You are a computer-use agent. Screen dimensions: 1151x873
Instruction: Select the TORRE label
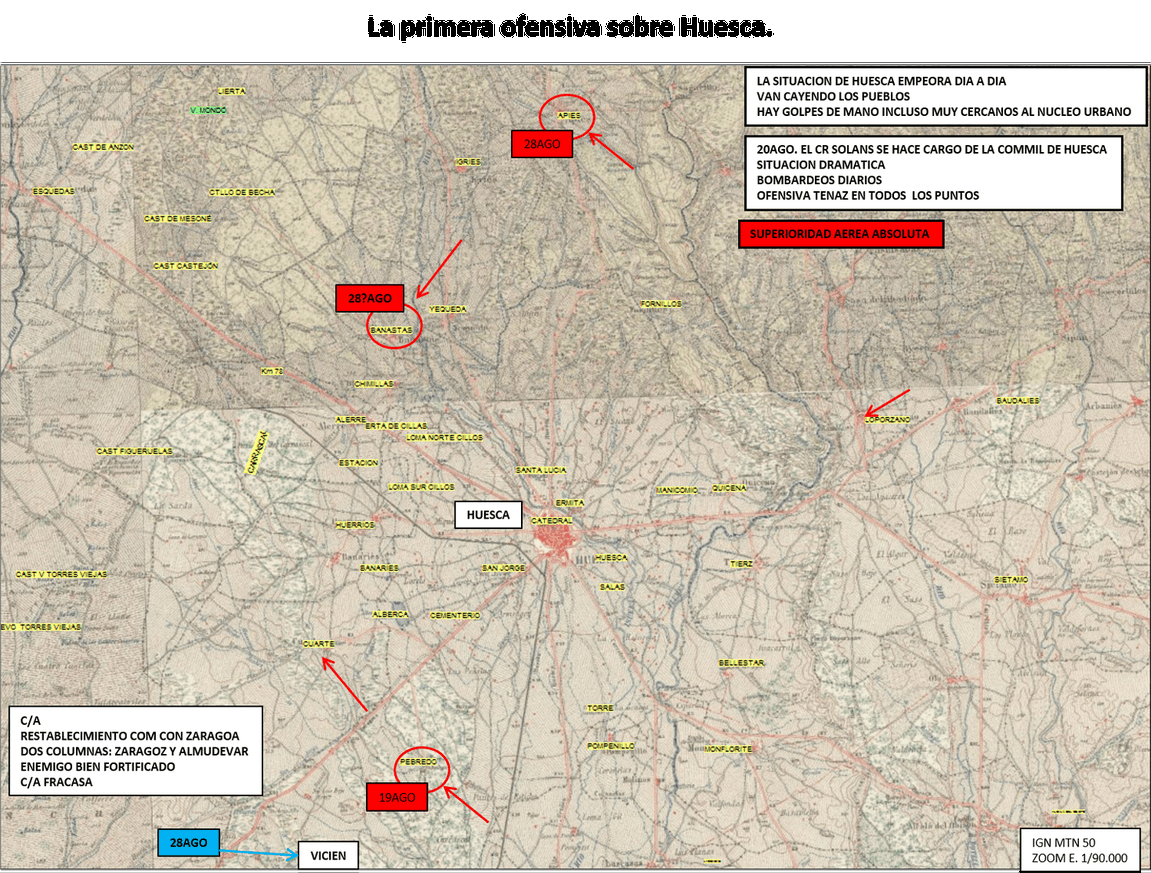(600, 709)
